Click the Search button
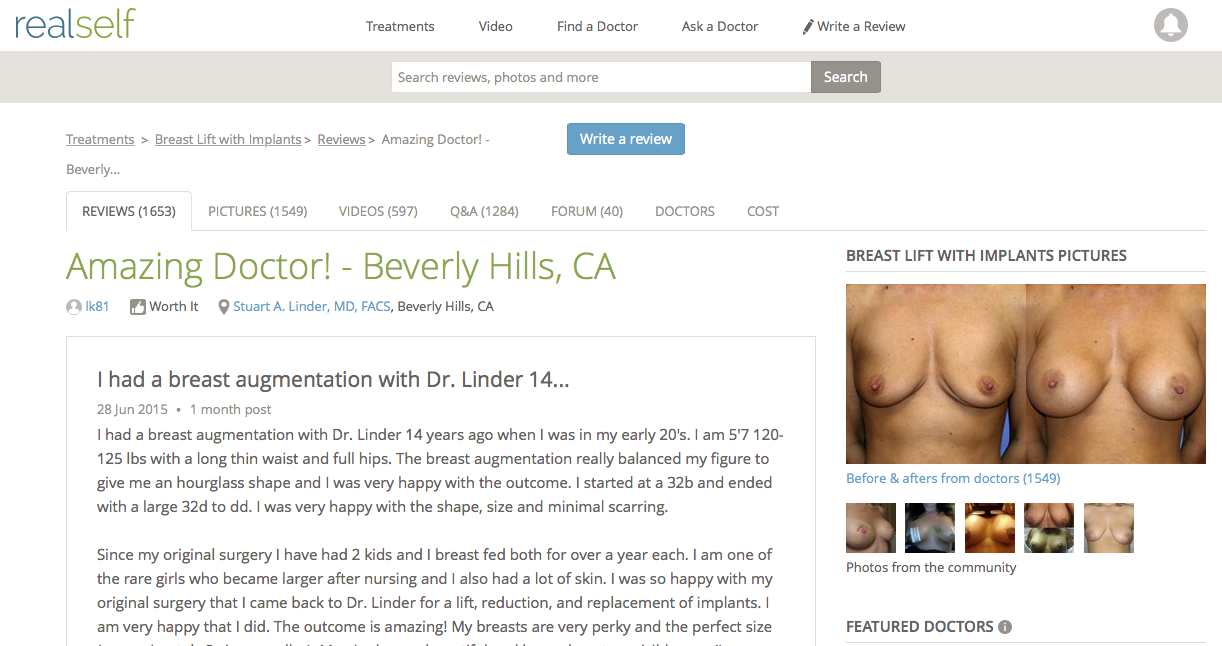This screenshot has width=1222, height=646. [x=845, y=77]
